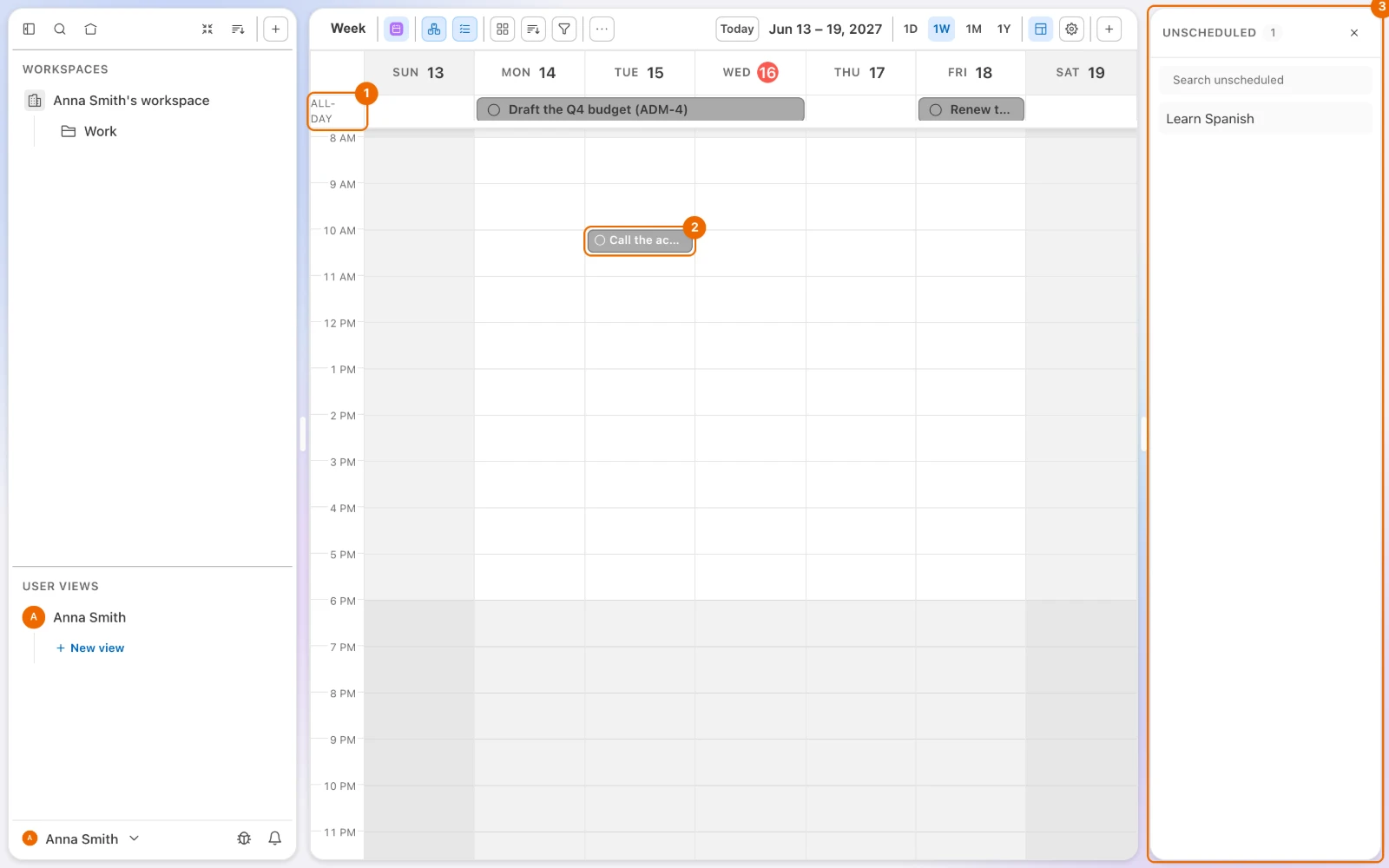Image resolution: width=1389 pixels, height=868 pixels.
Task: Click the Jun 13 – 19, 2027 date range
Action: pos(826,29)
